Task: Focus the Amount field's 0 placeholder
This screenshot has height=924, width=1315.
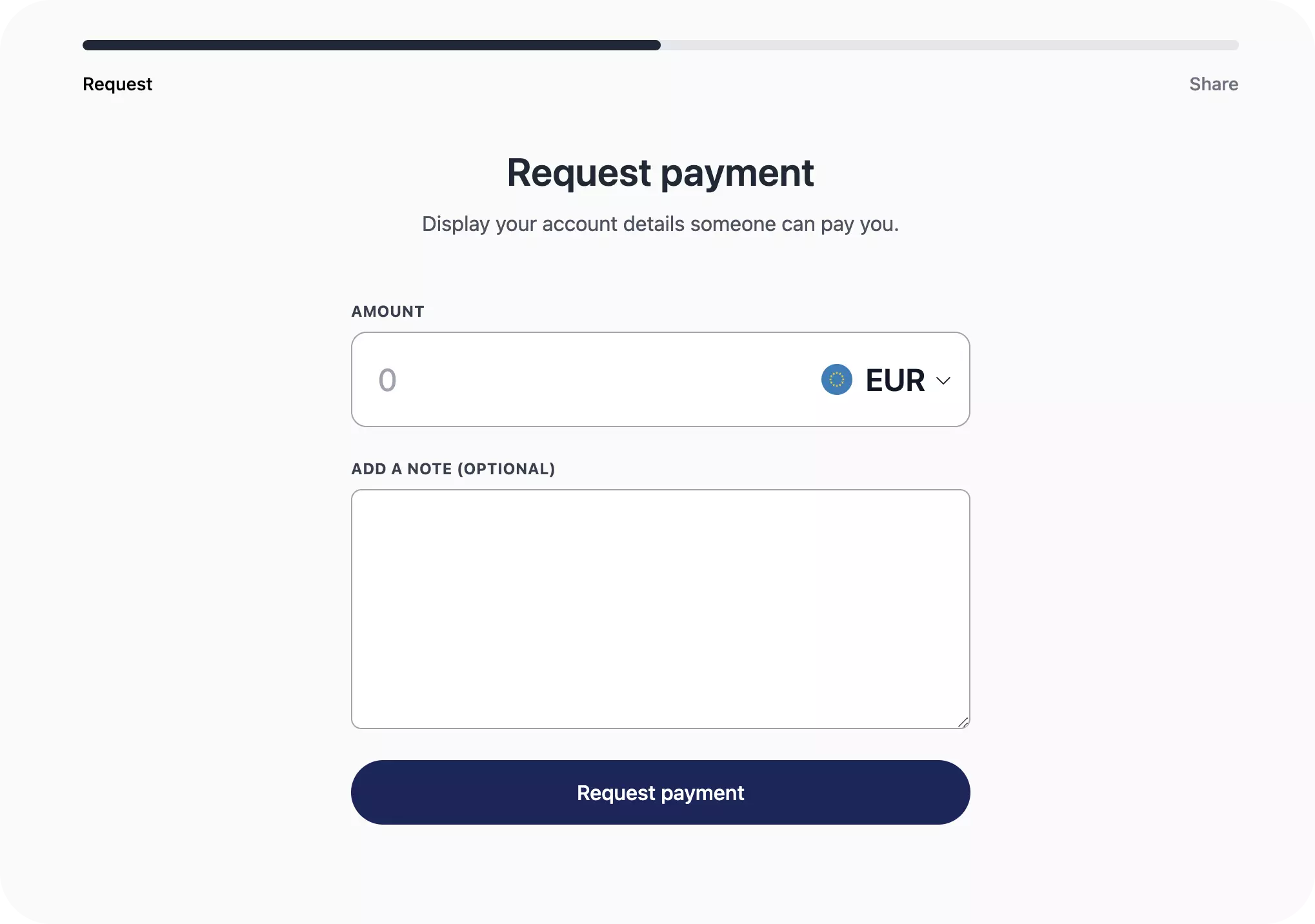Action: [x=387, y=380]
